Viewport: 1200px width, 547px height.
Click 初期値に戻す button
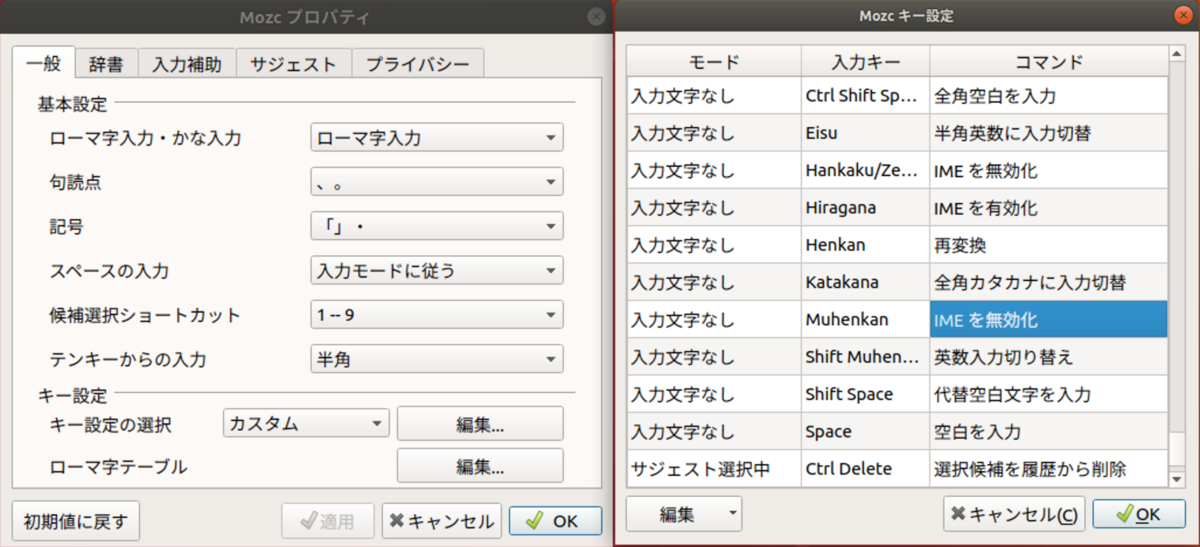(76, 521)
